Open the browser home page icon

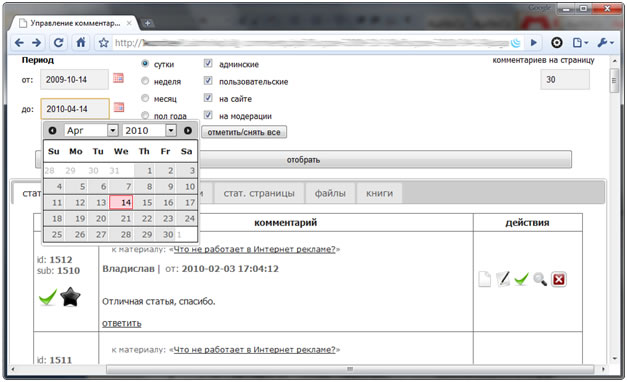click(x=81, y=42)
